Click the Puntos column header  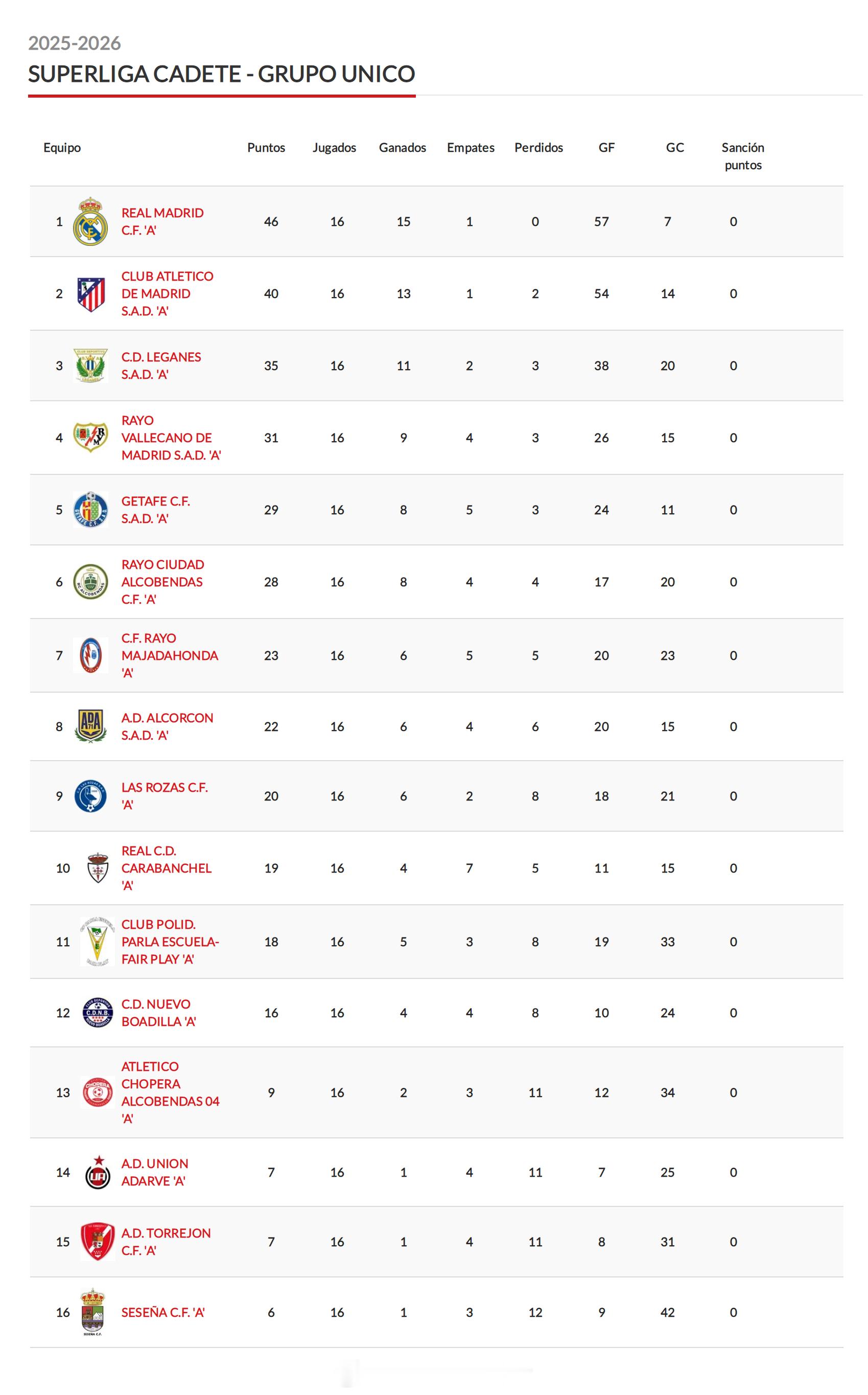(266, 148)
